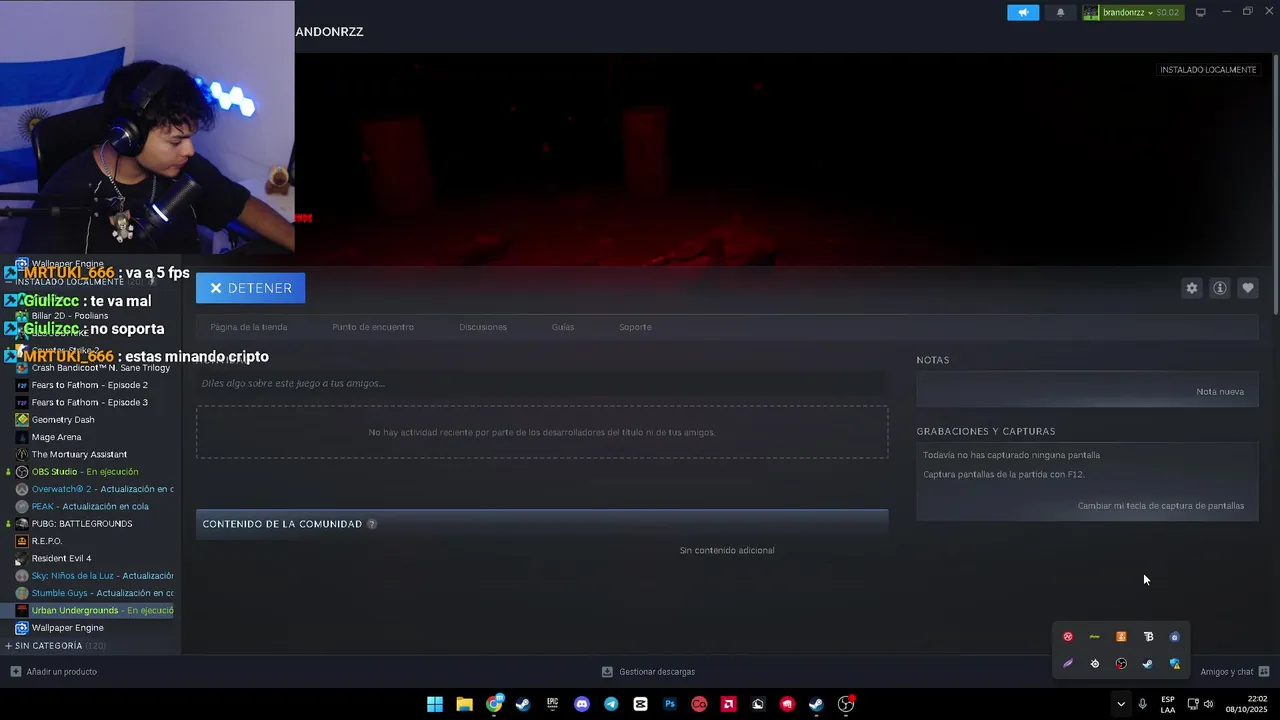Click Añadir un producto

[54, 672]
